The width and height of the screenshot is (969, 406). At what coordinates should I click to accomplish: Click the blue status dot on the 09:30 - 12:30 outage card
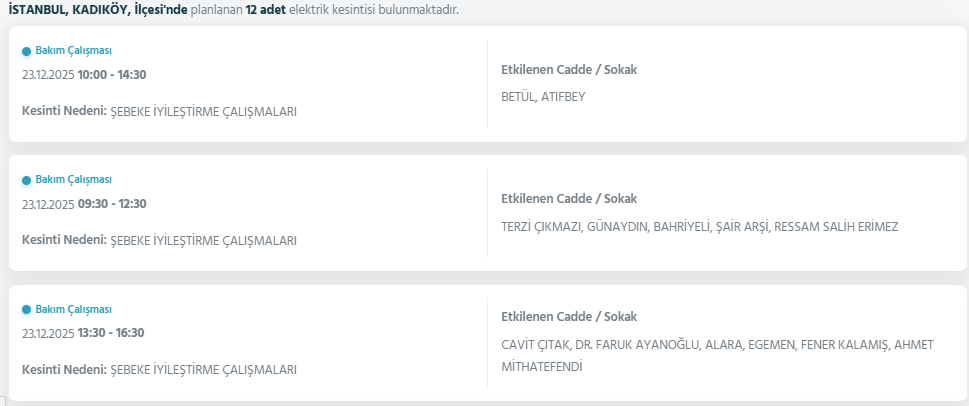point(26,181)
